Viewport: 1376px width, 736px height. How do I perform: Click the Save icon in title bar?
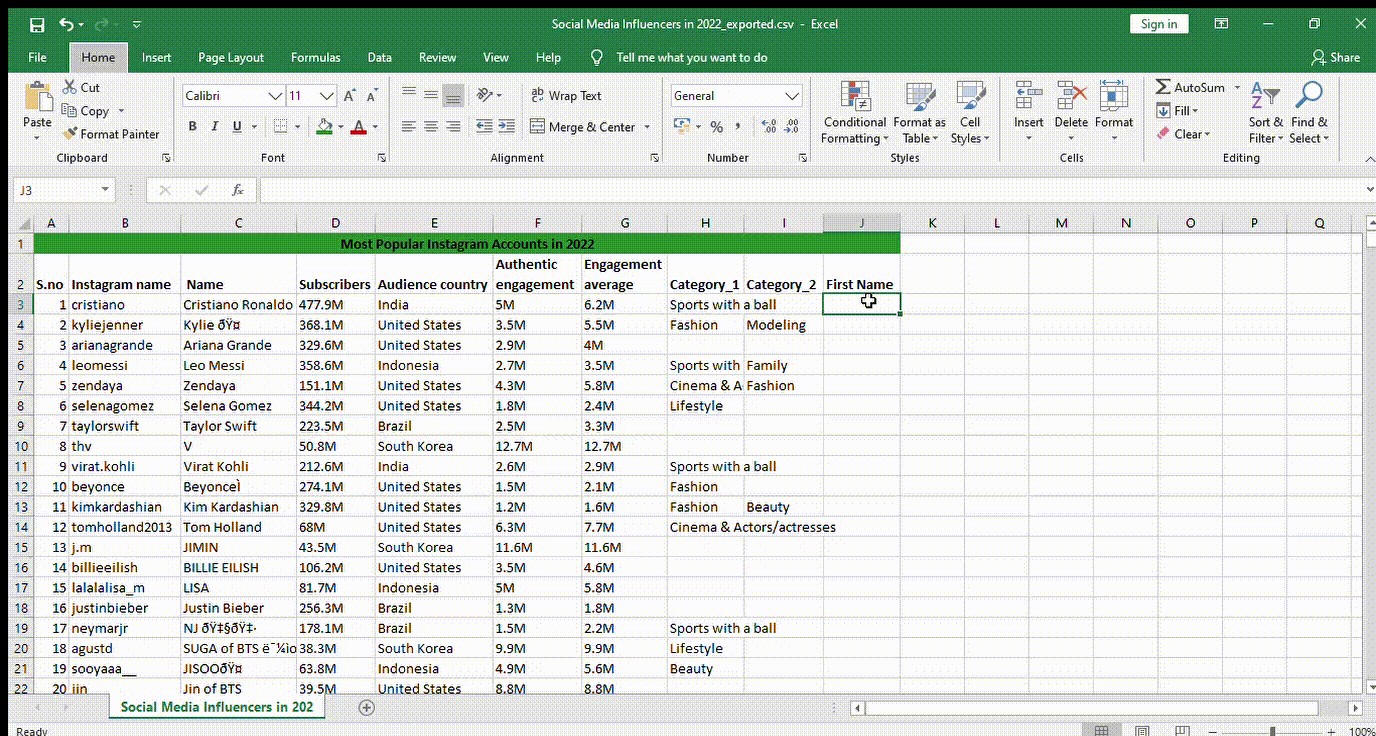pyautogui.click(x=37, y=24)
